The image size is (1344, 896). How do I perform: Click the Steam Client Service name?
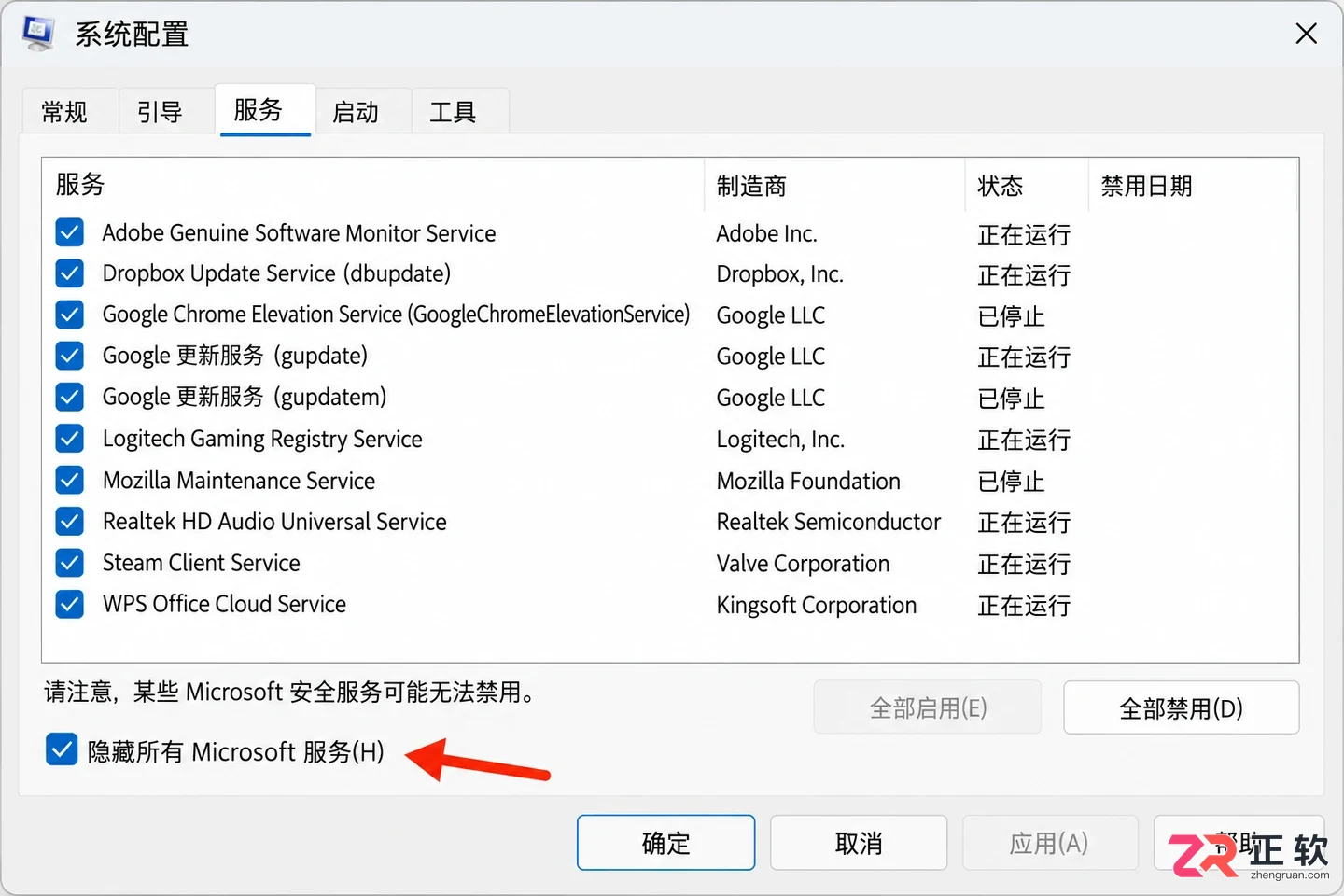202,563
